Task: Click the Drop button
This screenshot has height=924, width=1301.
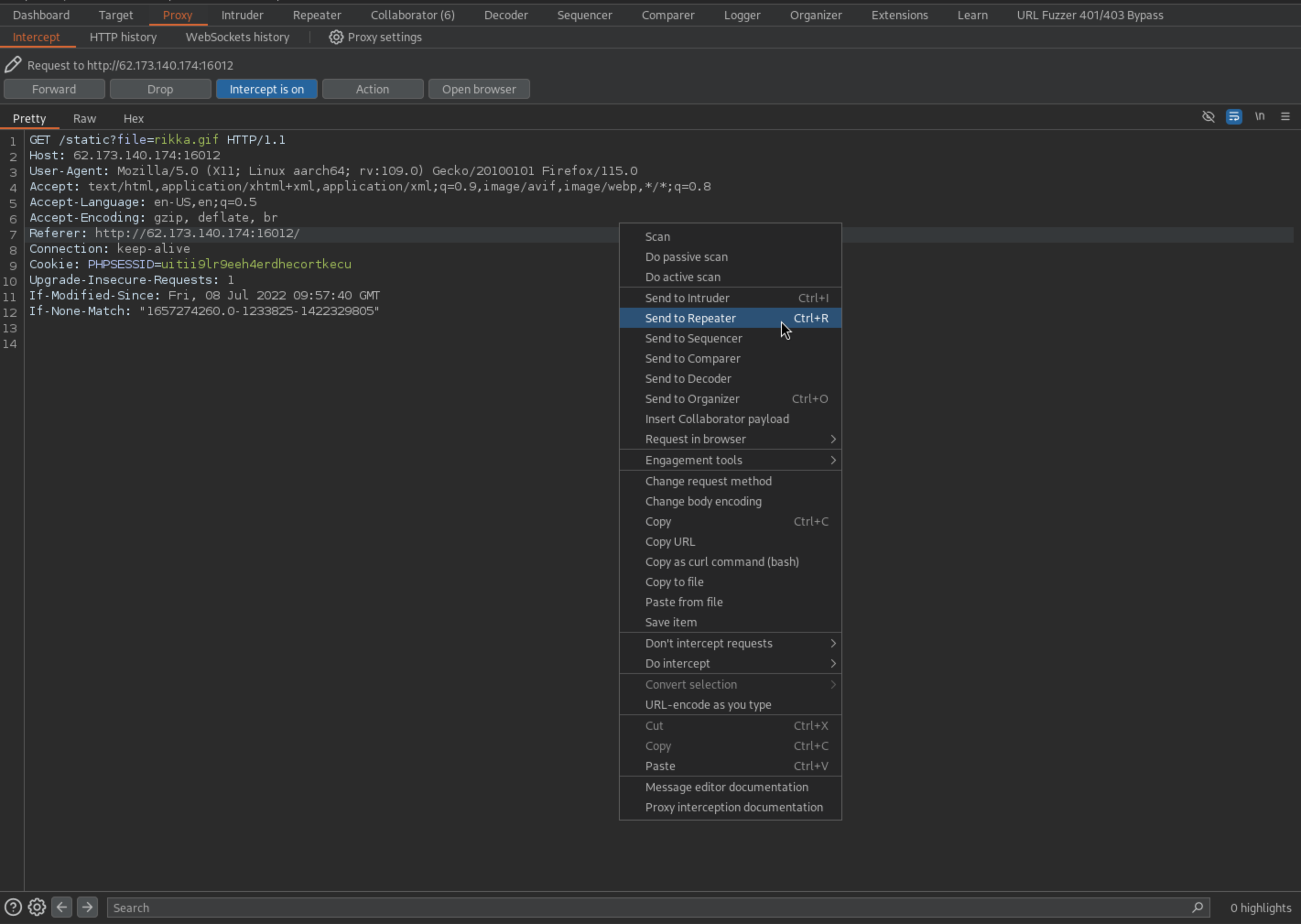Action: tap(160, 89)
